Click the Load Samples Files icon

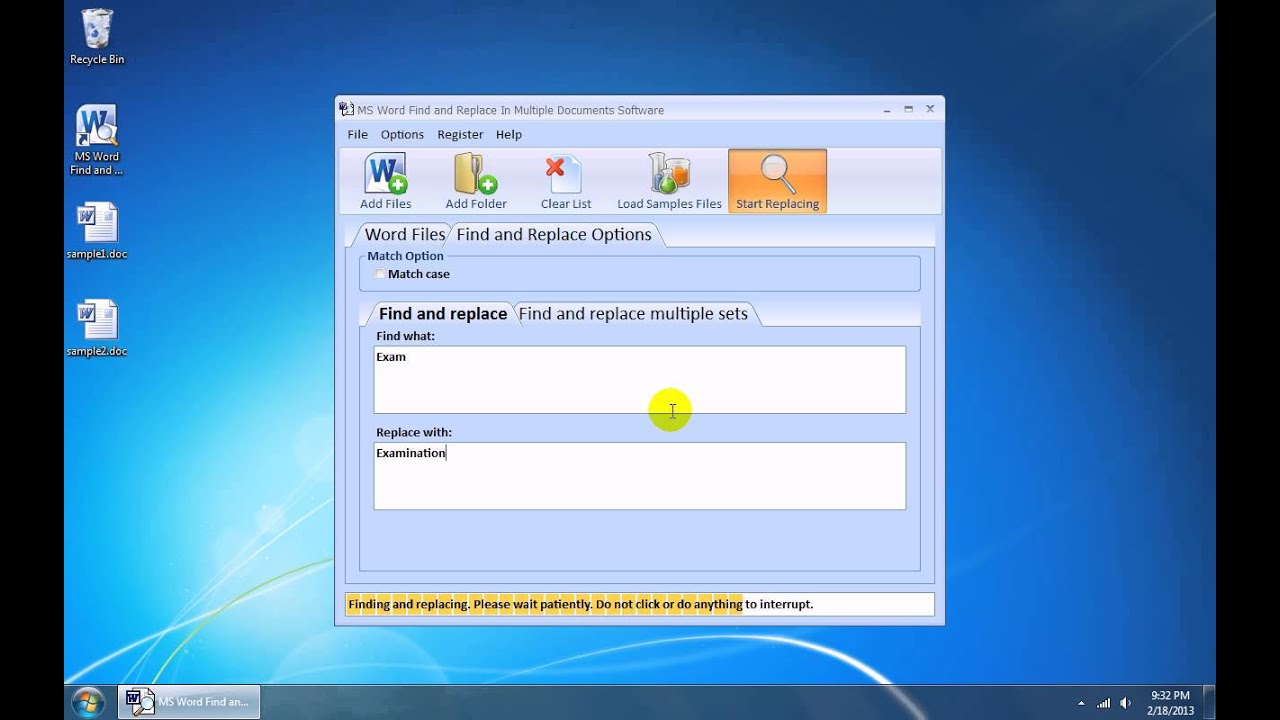pyautogui.click(x=669, y=182)
